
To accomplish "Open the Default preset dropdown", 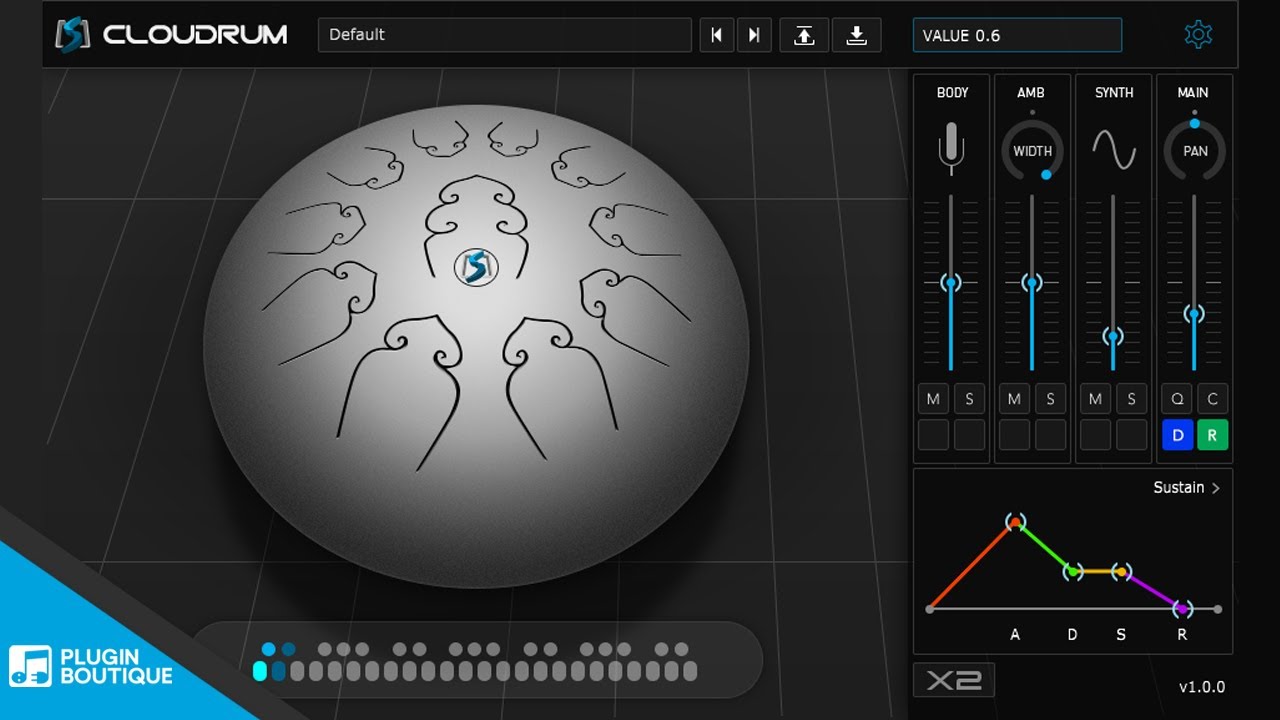I will coord(505,35).
